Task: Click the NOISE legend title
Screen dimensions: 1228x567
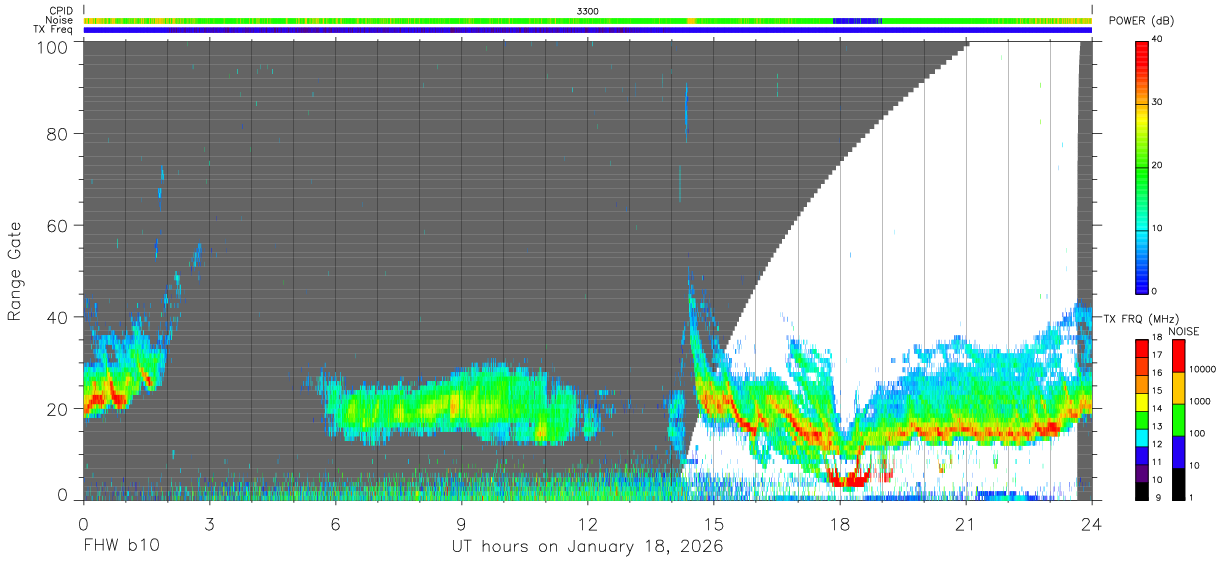Action: (x=1184, y=331)
